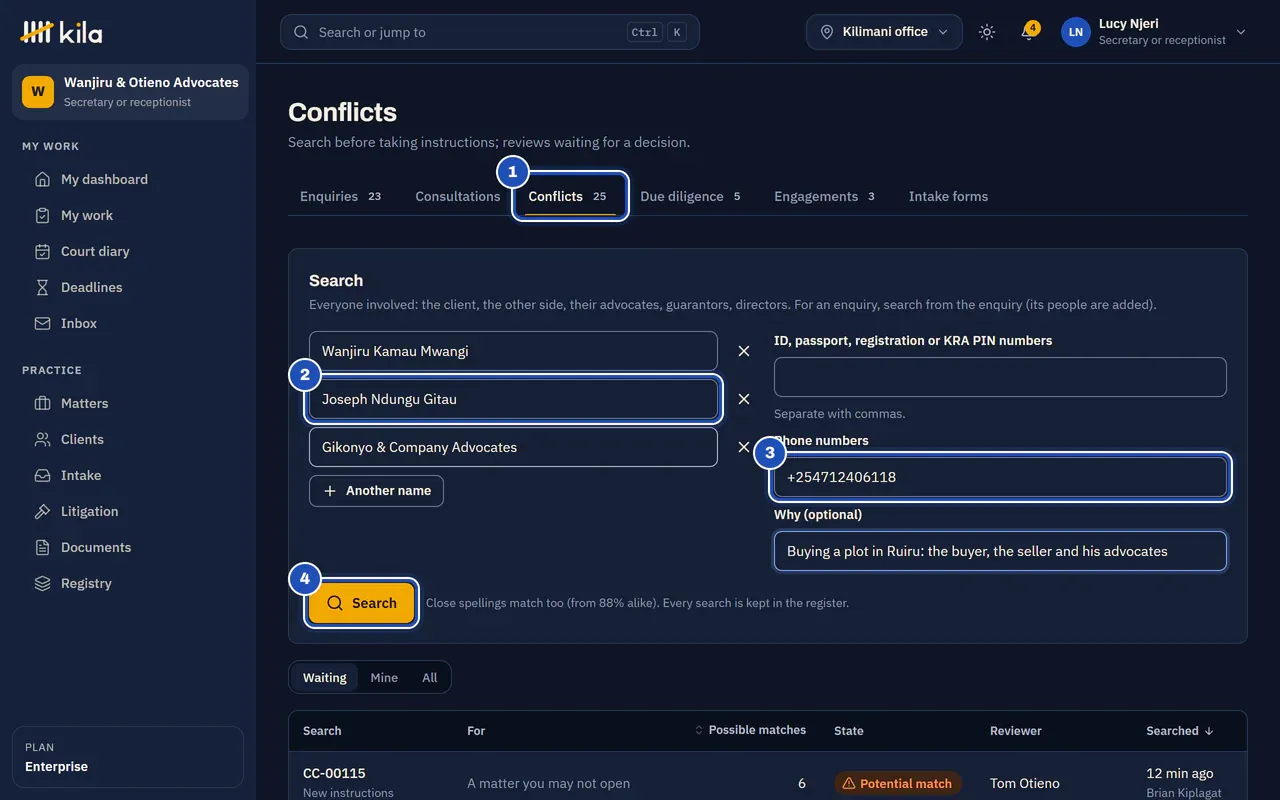Remove the Joseph Ndungu Gitau name row
The width and height of the screenshot is (1280, 800).
pyautogui.click(x=744, y=399)
